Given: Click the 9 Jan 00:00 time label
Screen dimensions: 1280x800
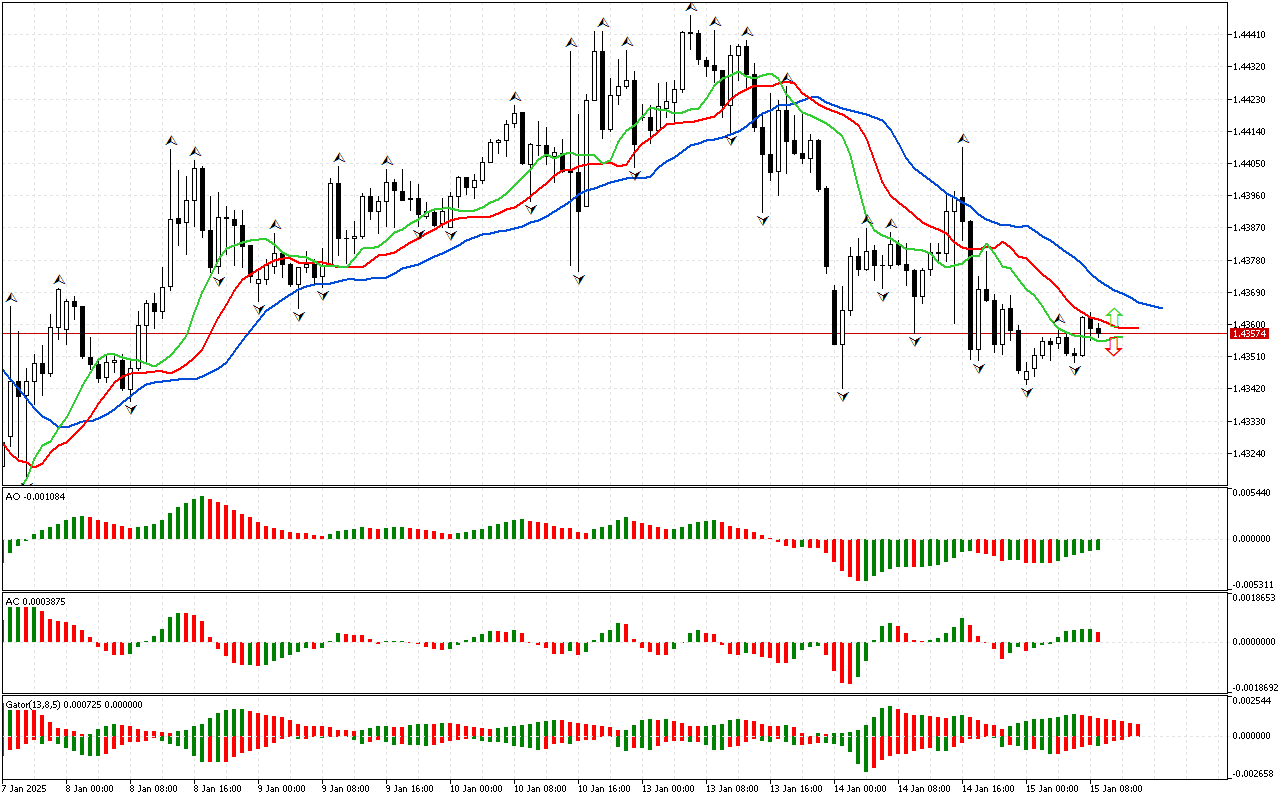Looking at the screenshot, I should [x=281, y=788].
